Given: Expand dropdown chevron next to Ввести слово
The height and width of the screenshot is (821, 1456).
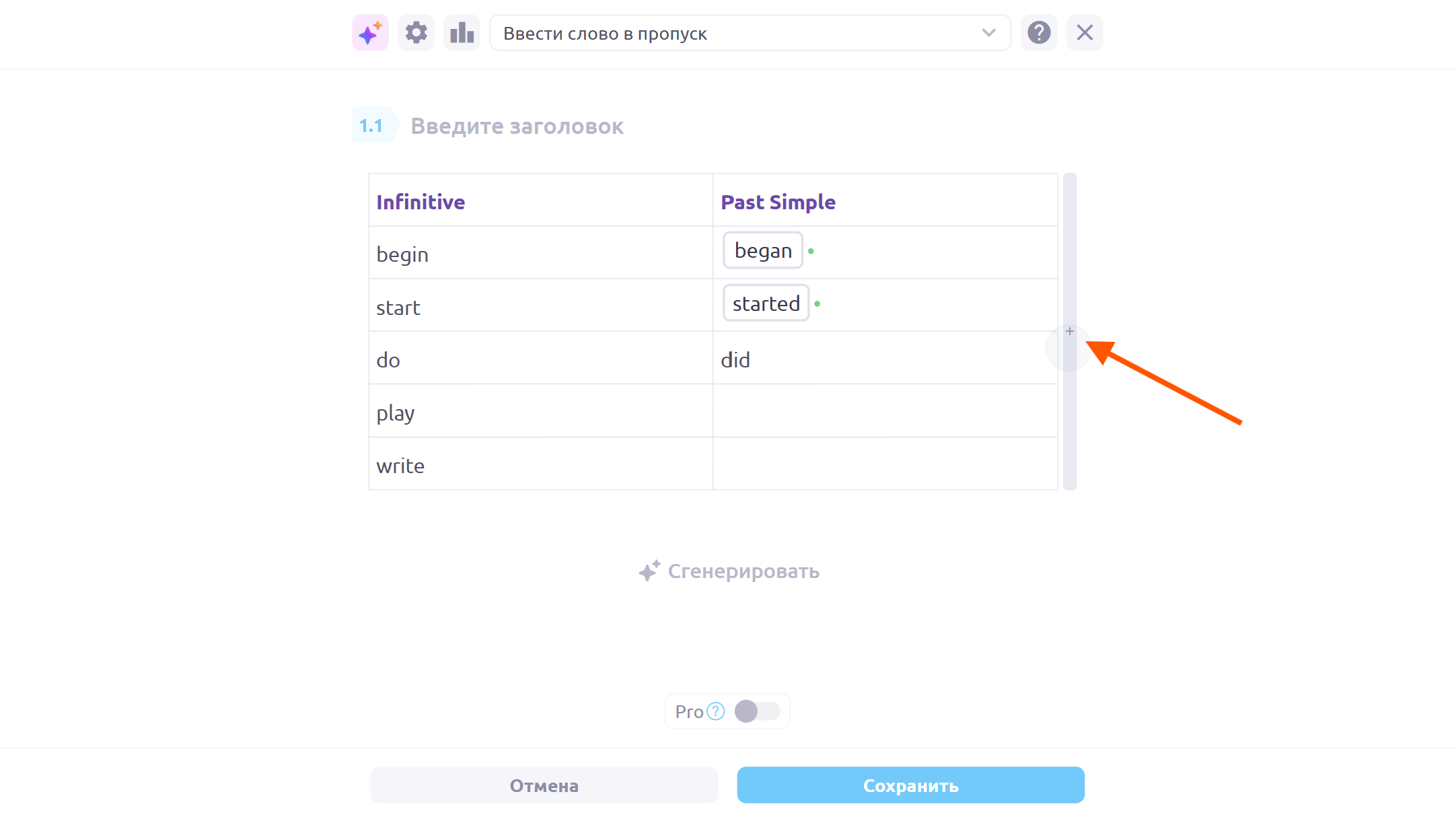Looking at the screenshot, I should click(x=988, y=33).
